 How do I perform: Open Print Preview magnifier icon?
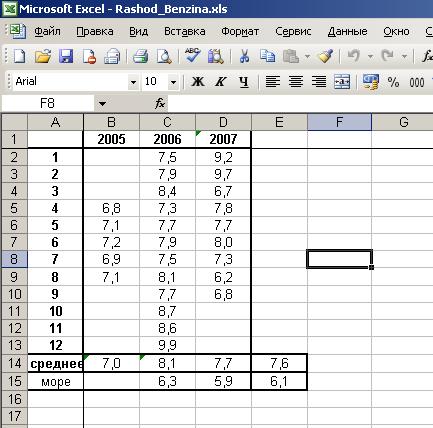[x=164, y=56]
